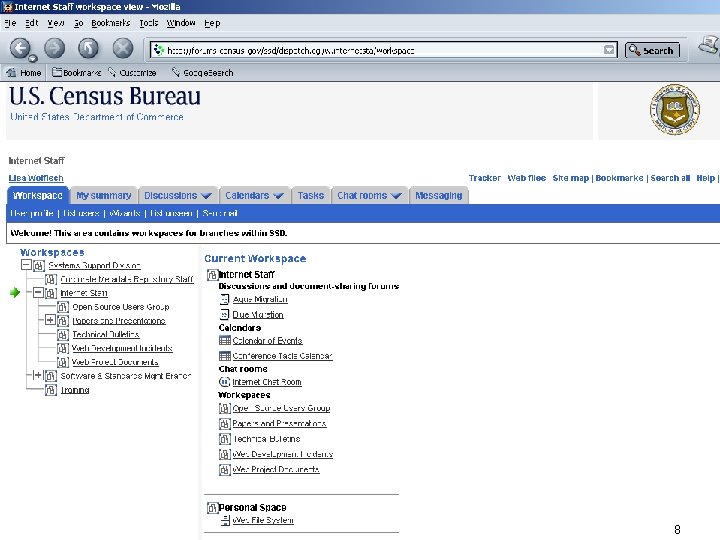Click the Web File System icon
Viewport: 720px width, 540px height.
pos(225,520)
